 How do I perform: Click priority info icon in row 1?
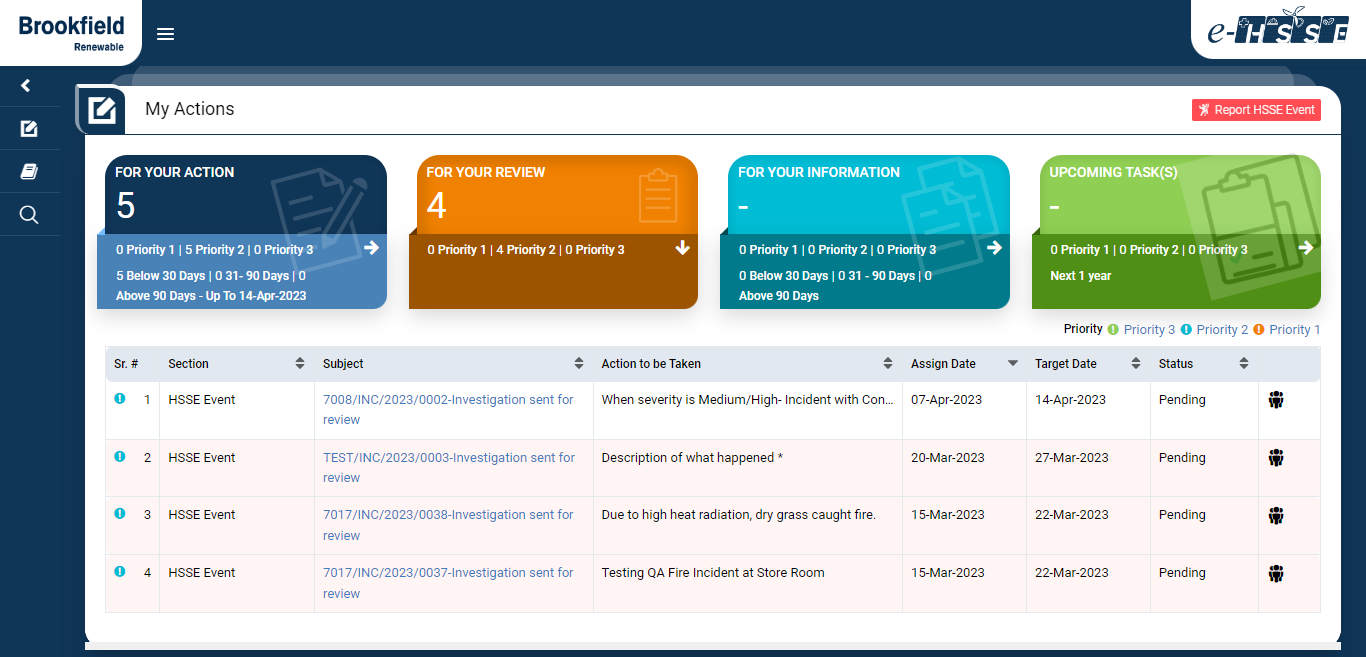[120, 398]
